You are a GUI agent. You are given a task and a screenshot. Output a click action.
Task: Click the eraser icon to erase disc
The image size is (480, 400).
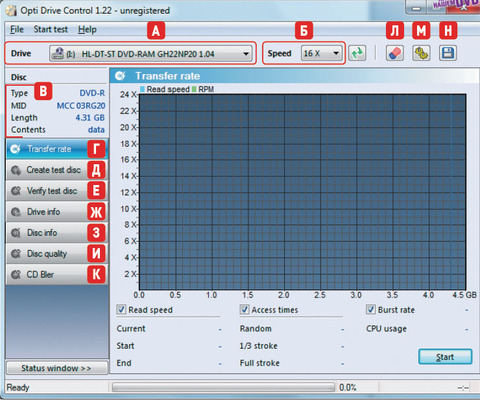click(x=395, y=53)
